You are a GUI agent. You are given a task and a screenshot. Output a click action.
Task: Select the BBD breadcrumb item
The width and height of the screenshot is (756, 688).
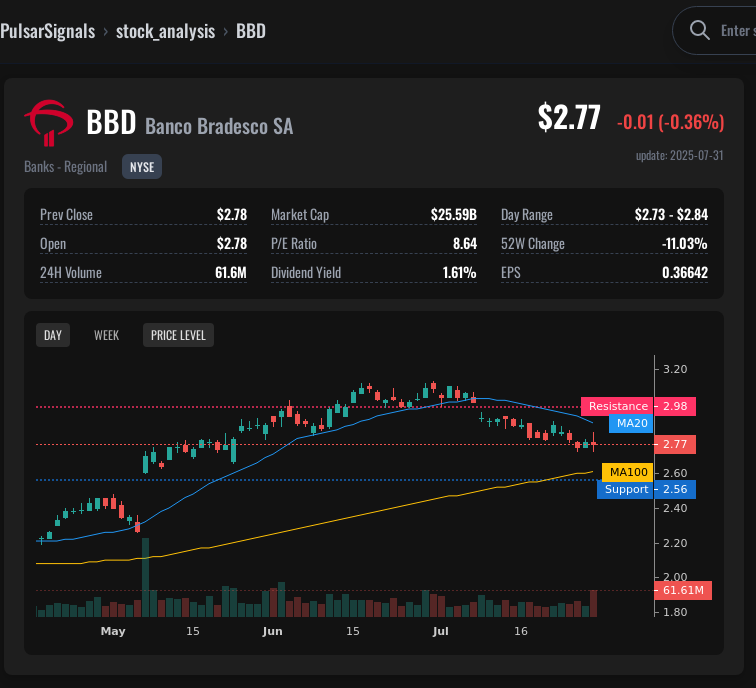pyautogui.click(x=251, y=31)
